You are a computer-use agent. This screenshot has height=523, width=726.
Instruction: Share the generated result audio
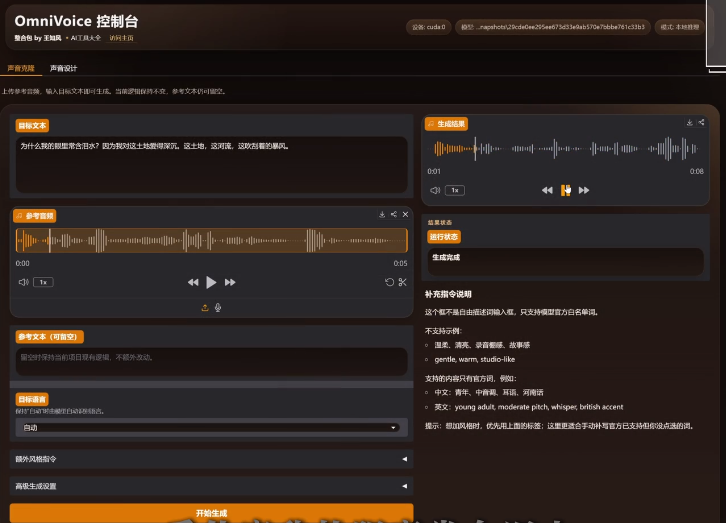(x=701, y=122)
